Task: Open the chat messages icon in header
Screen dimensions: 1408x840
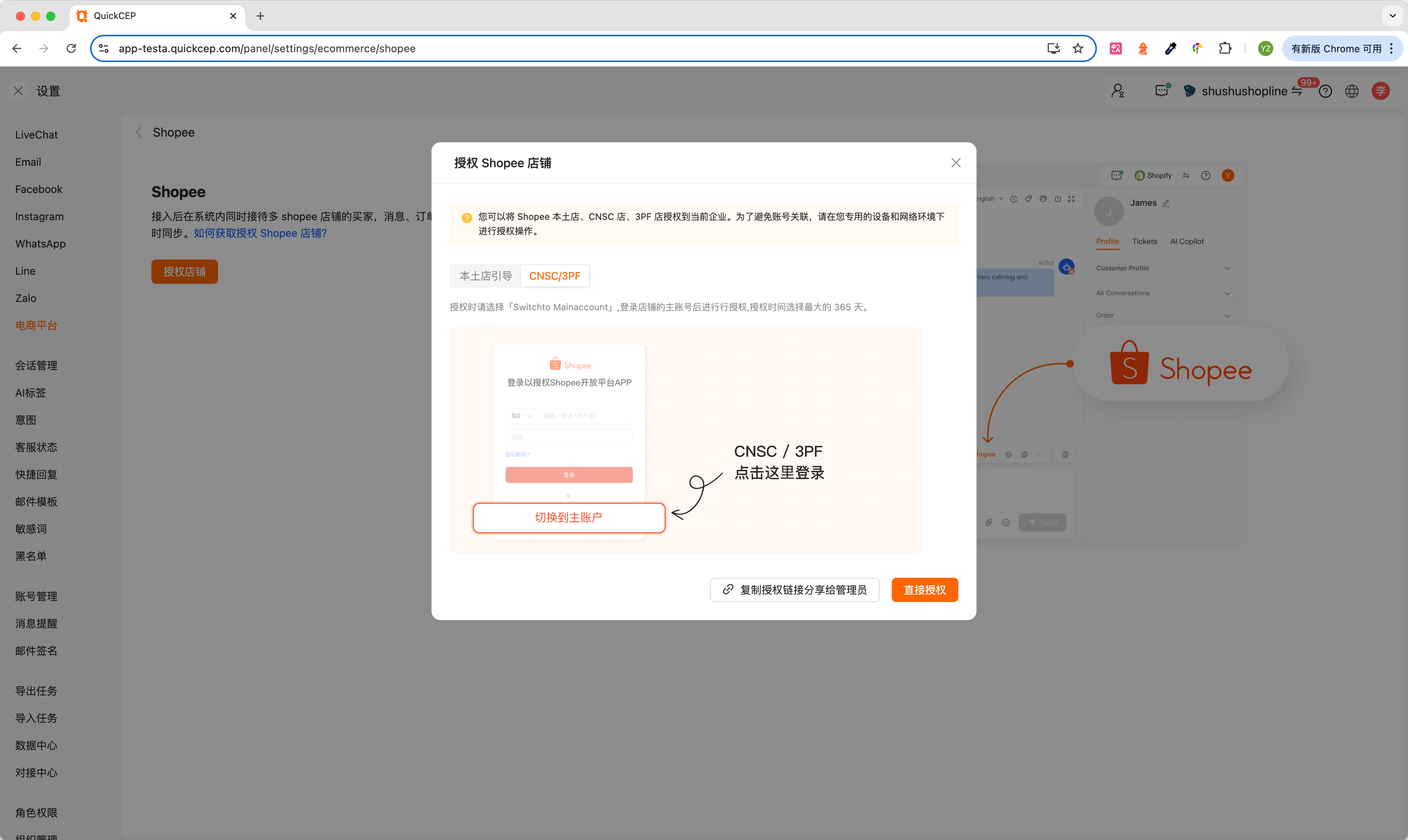Action: tap(1161, 91)
